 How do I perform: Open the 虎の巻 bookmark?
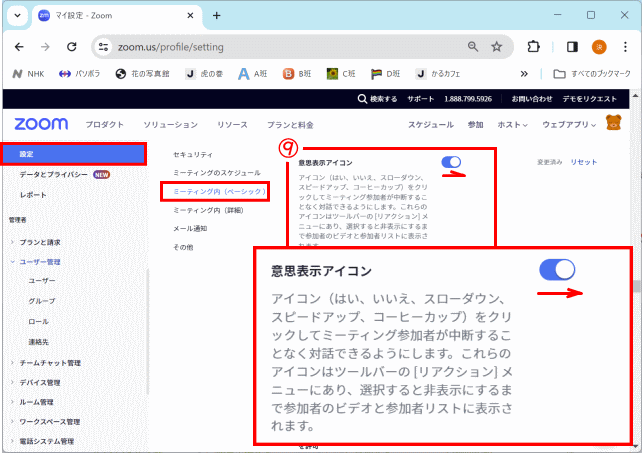[204, 74]
